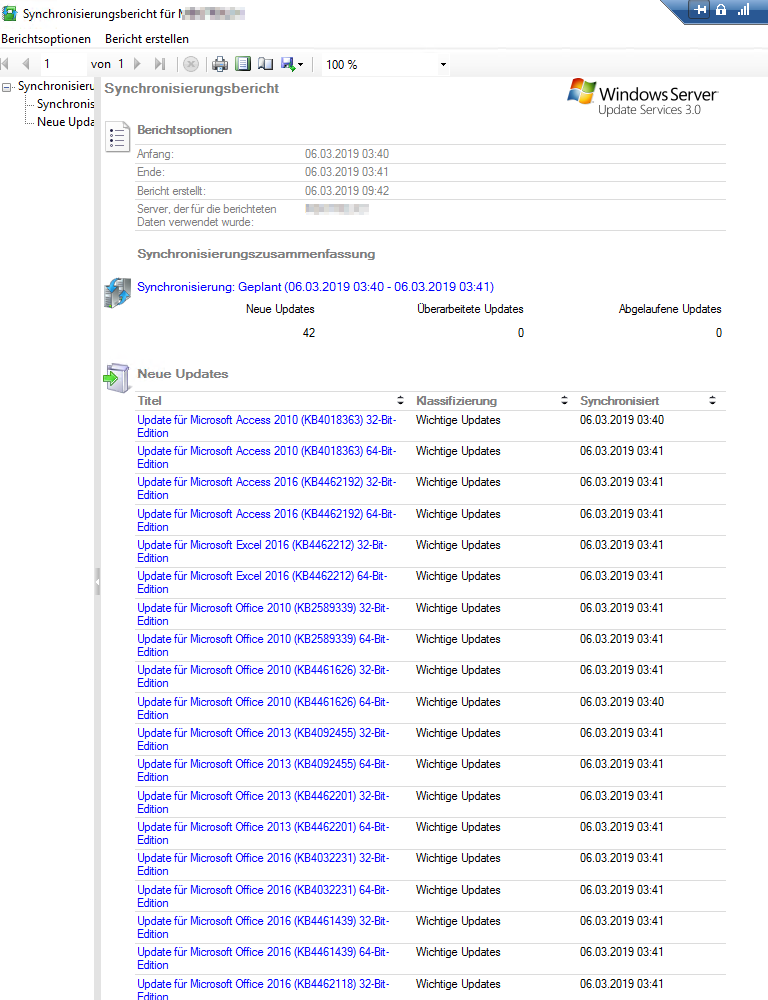Open Office 2010 KB2589339 32-Bit update
Image resolution: width=768 pixels, height=1000 pixels.
(x=263, y=614)
